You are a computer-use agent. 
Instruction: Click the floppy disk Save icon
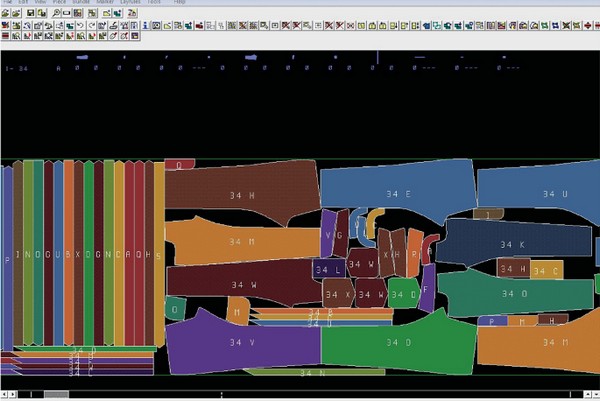coord(30,13)
